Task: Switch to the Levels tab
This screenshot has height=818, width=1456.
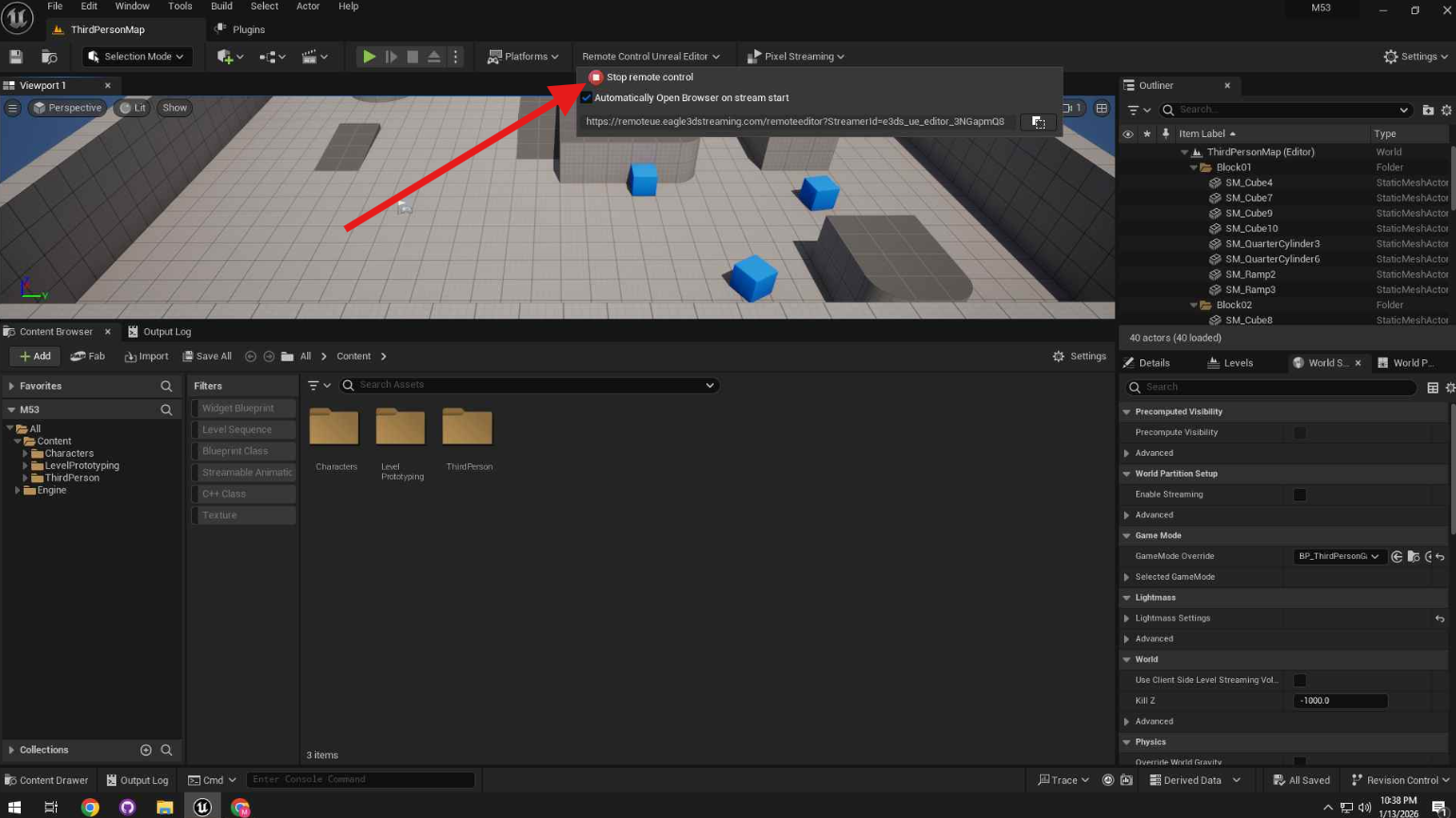Action: coord(1230,363)
